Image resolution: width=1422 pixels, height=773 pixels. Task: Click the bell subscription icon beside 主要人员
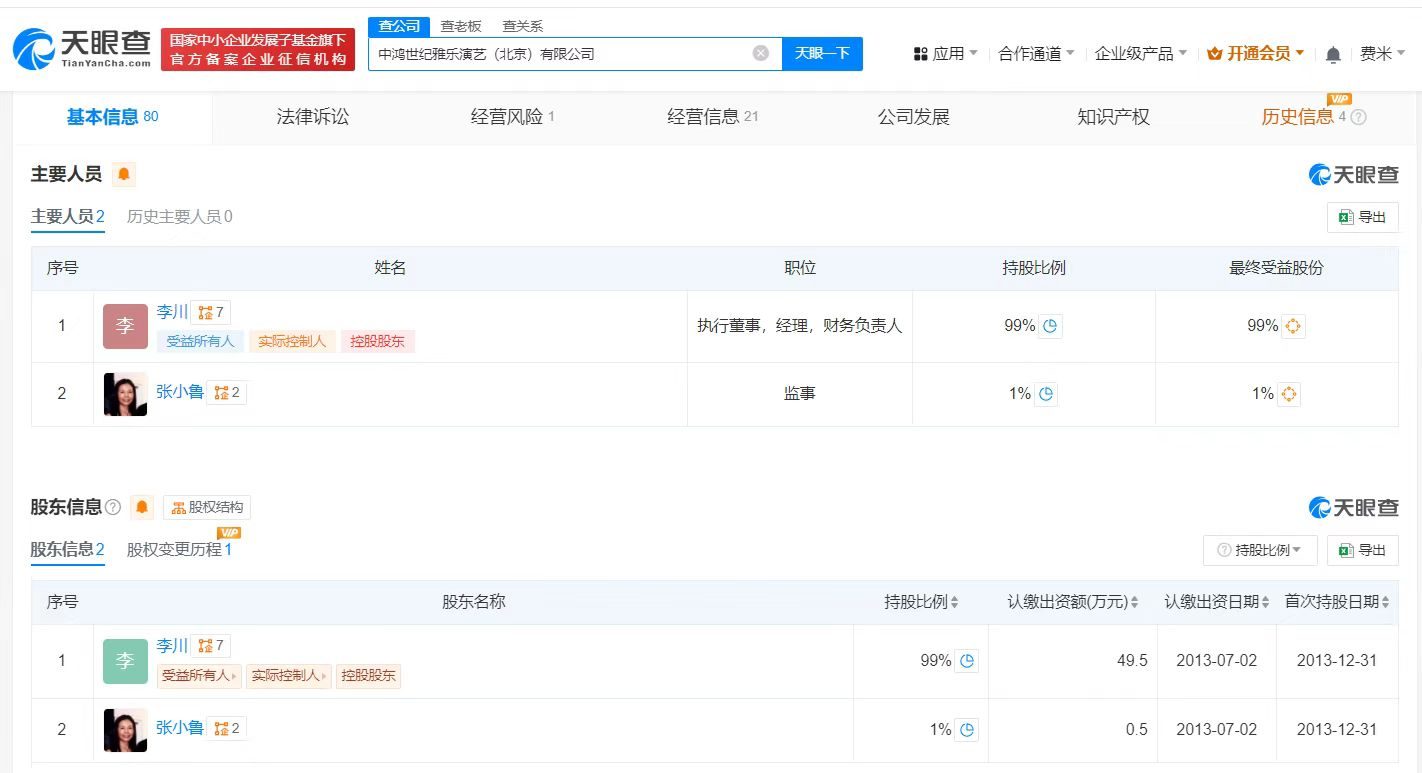pos(123,174)
